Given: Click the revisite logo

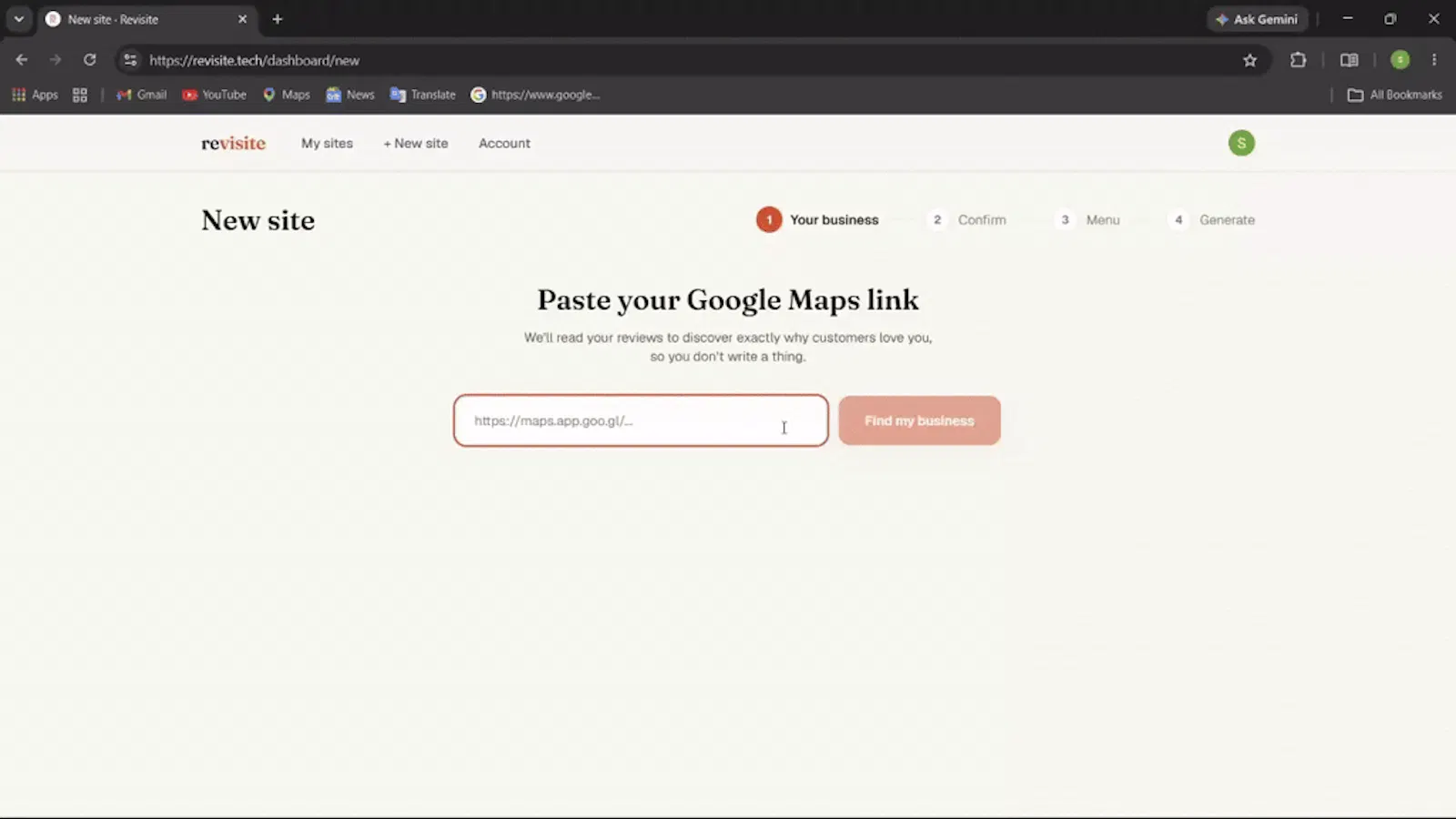Looking at the screenshot, I should point(234,143).
